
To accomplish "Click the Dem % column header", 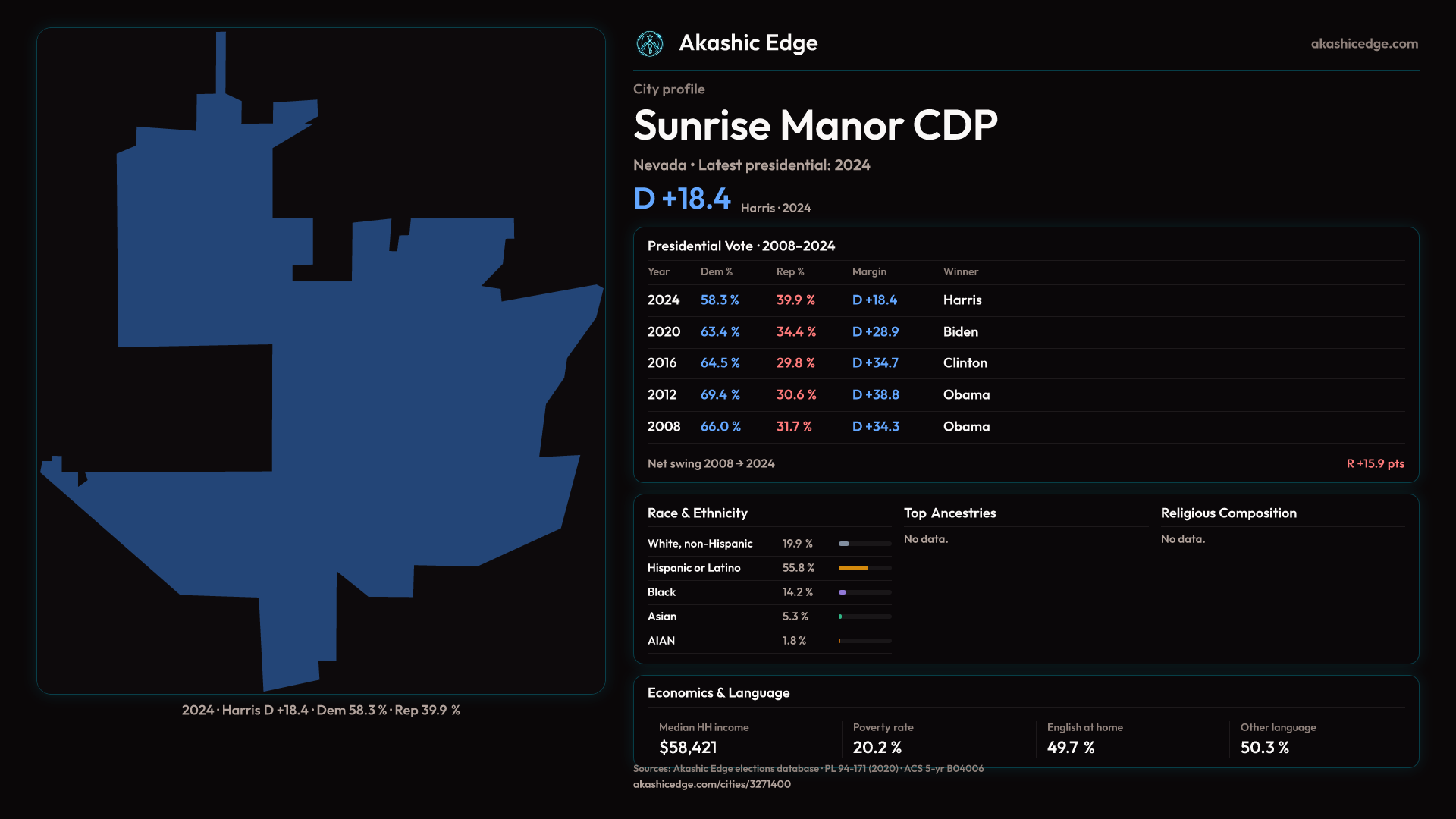I will pyautogui.click(x=716, y=271).
